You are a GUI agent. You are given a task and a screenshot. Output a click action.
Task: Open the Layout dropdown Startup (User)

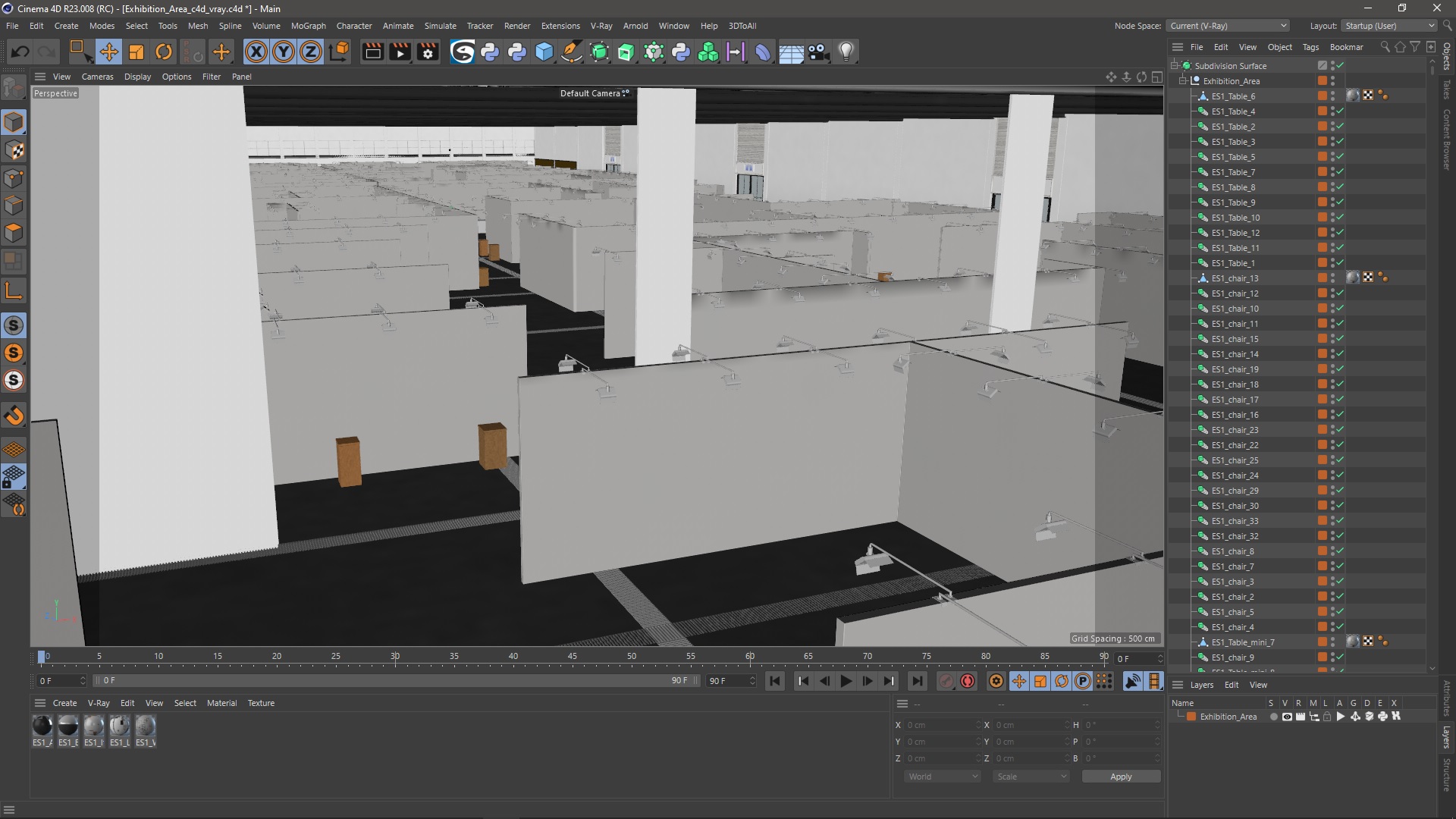(x=1389, y=26)
